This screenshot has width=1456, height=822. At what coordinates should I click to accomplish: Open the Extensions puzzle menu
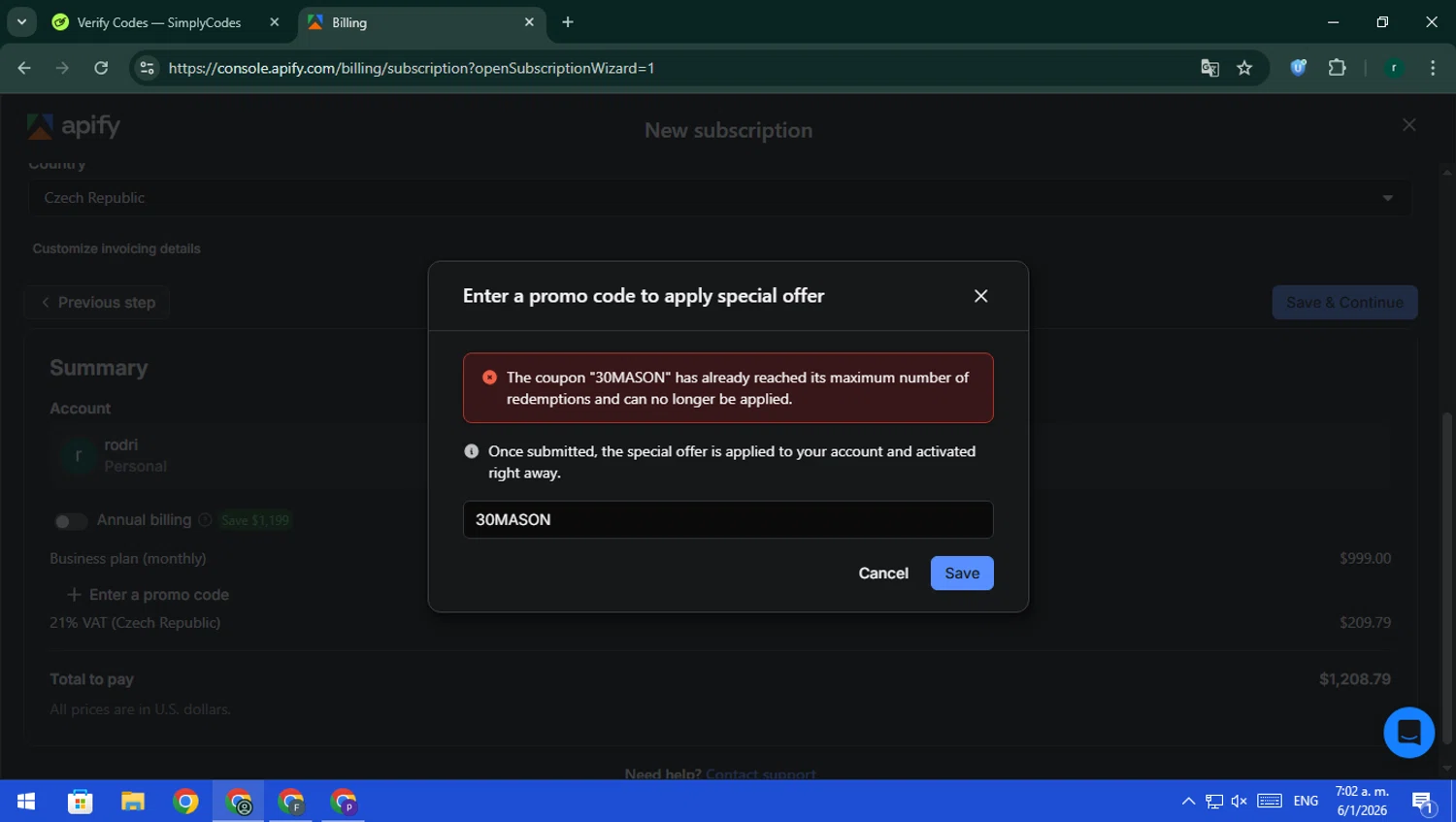pos(1337,68)
